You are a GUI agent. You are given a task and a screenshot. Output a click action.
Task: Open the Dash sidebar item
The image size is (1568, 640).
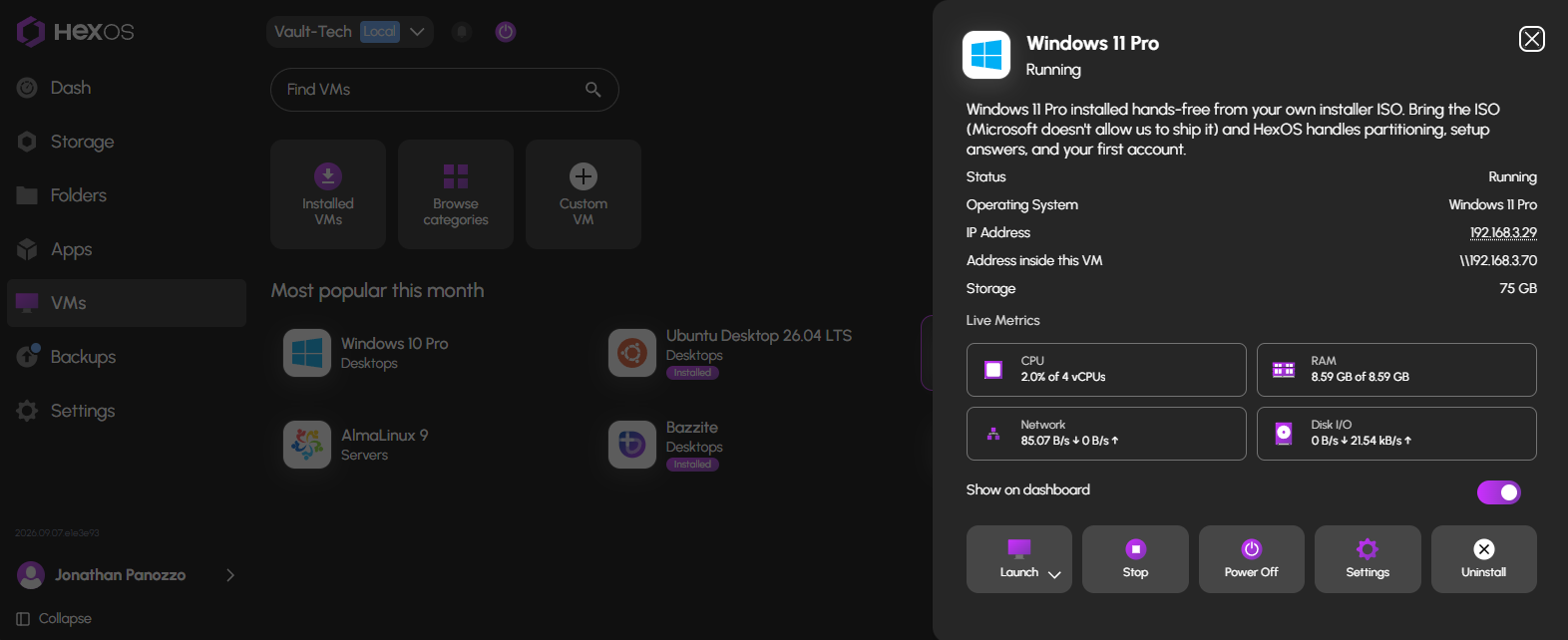pos(127,88)
